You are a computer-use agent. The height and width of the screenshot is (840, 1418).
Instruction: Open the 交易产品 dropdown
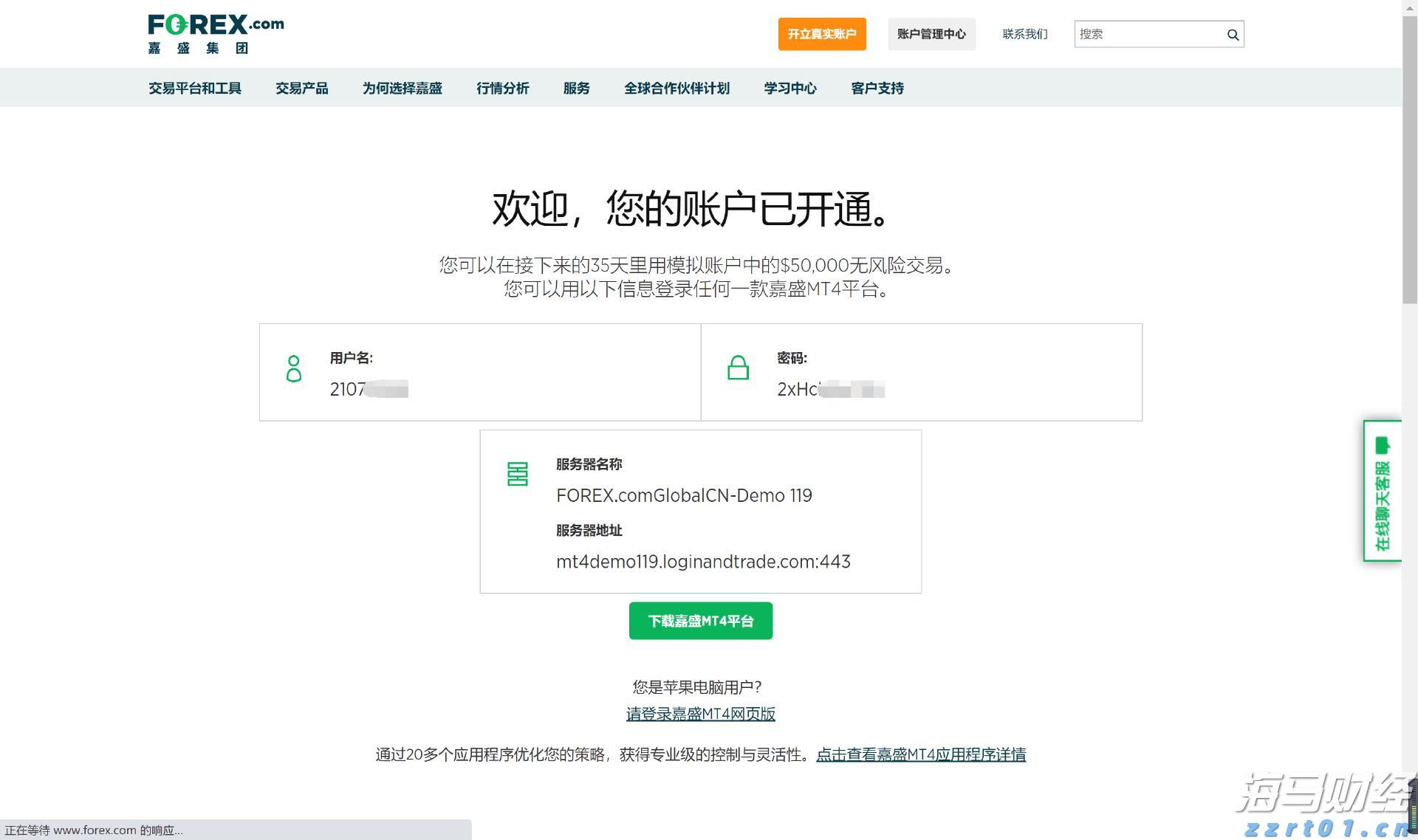(302, 88)
